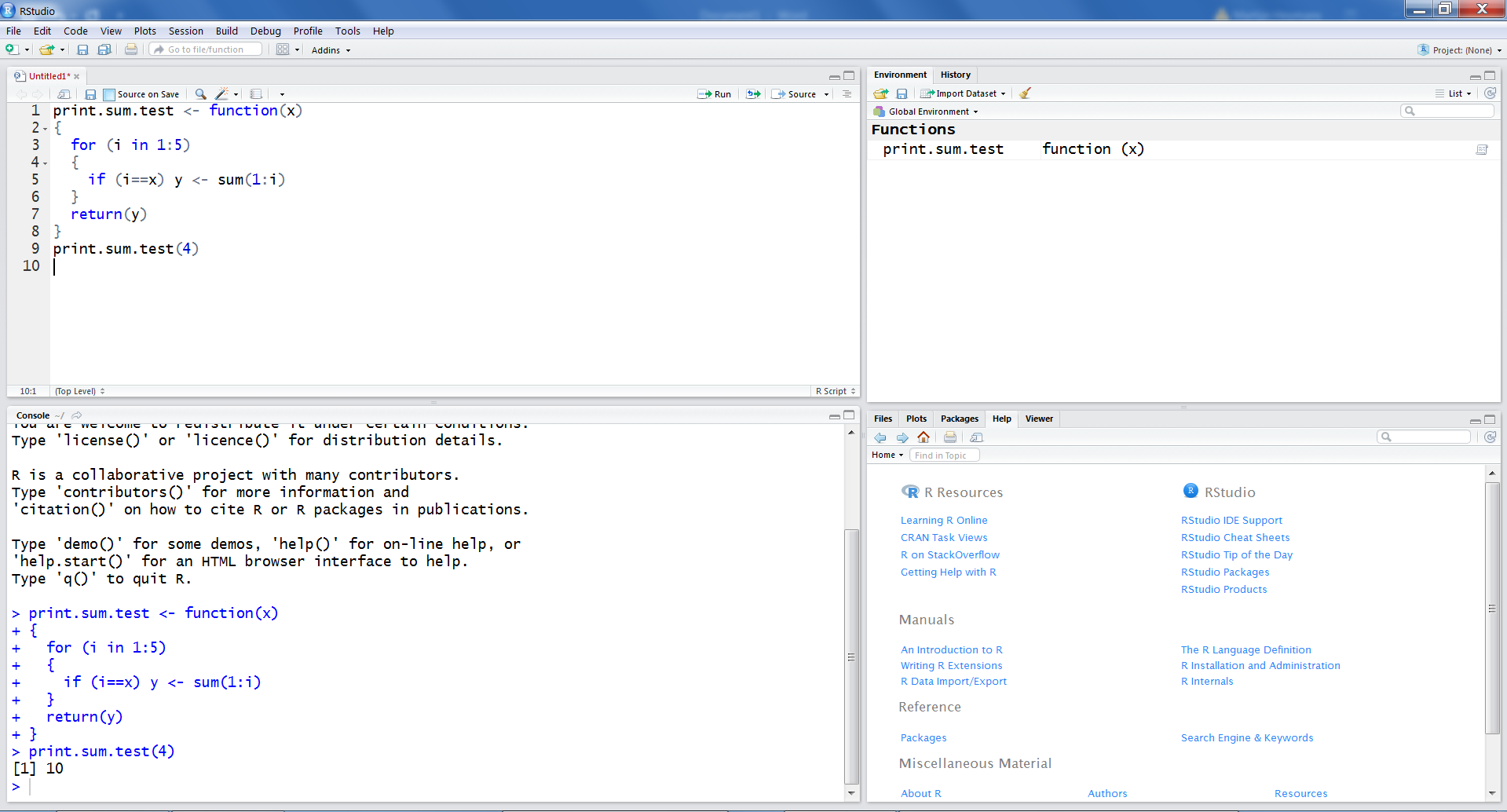Click the compile report notebook icon

(256, 94)
